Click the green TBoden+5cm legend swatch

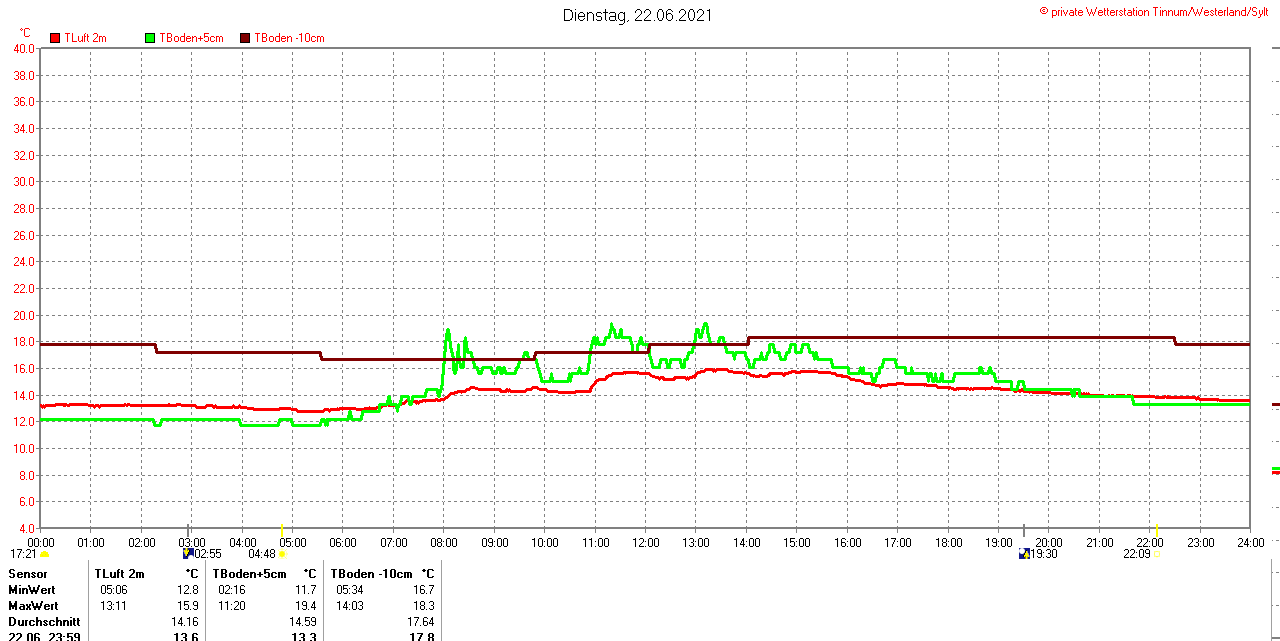point(151,38)
